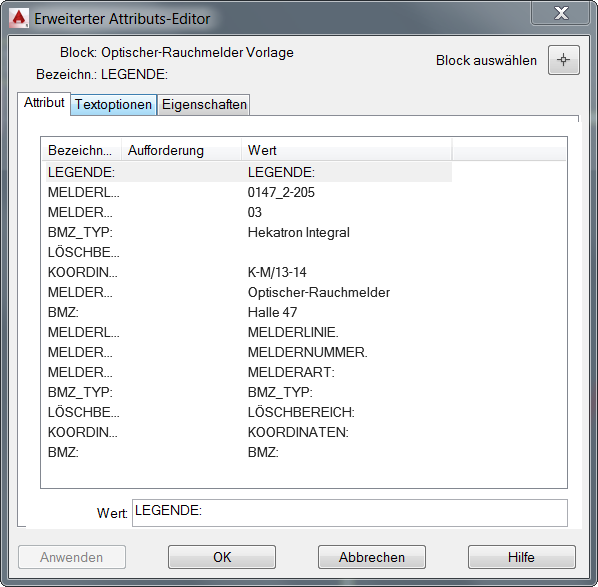Screen dimensions: 598x587
Task: Select the Optischer-Rauchmelder value row
Action: click(249, 292)
